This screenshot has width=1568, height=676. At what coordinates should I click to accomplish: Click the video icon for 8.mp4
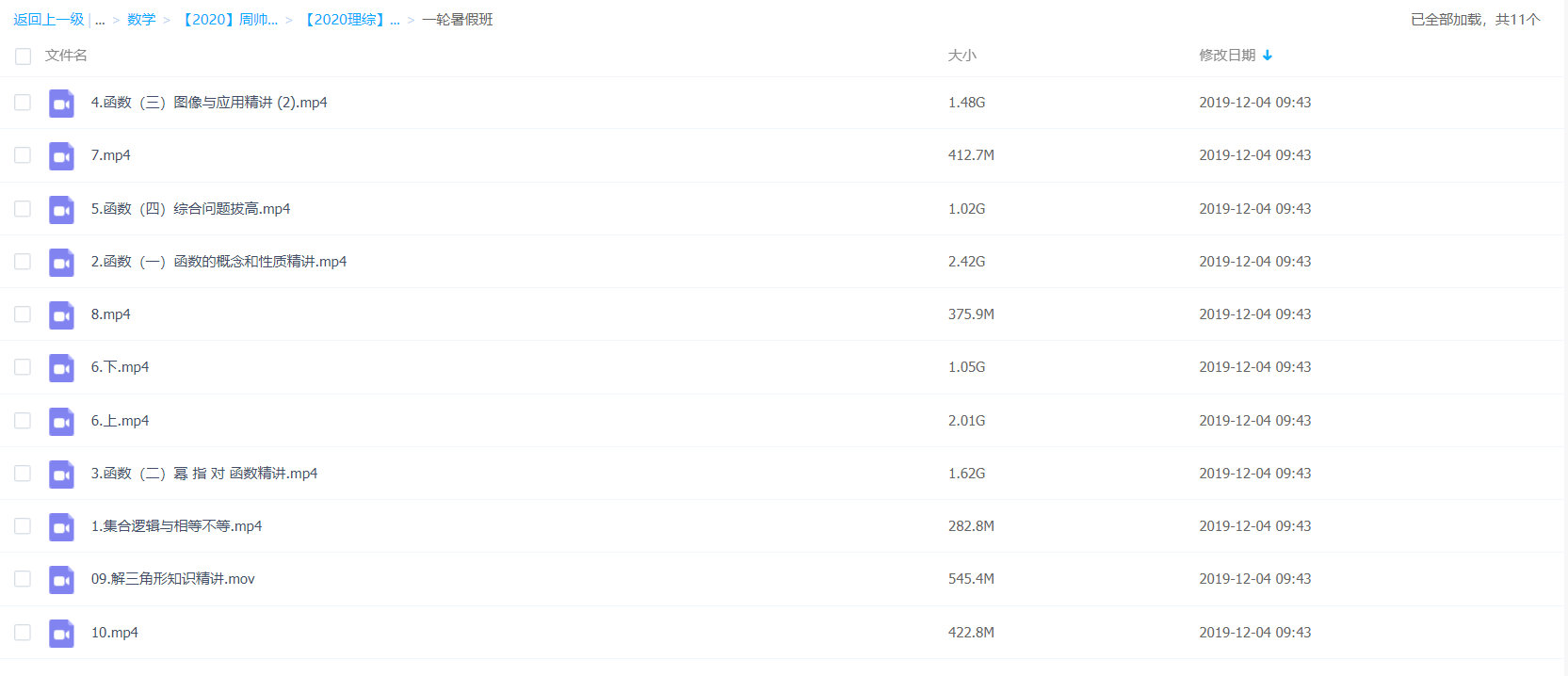[61, 315]
